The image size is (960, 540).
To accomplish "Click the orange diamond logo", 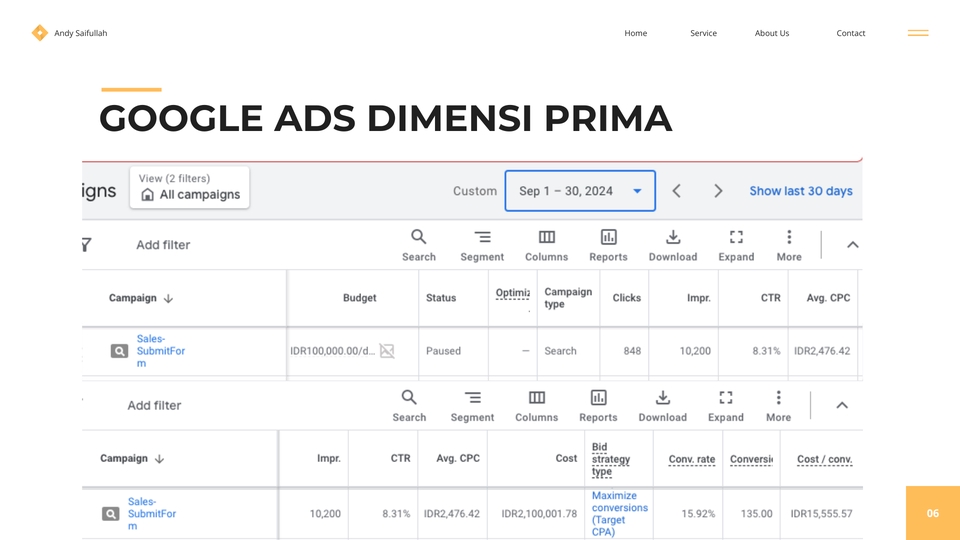I will (x=40, y=33).
